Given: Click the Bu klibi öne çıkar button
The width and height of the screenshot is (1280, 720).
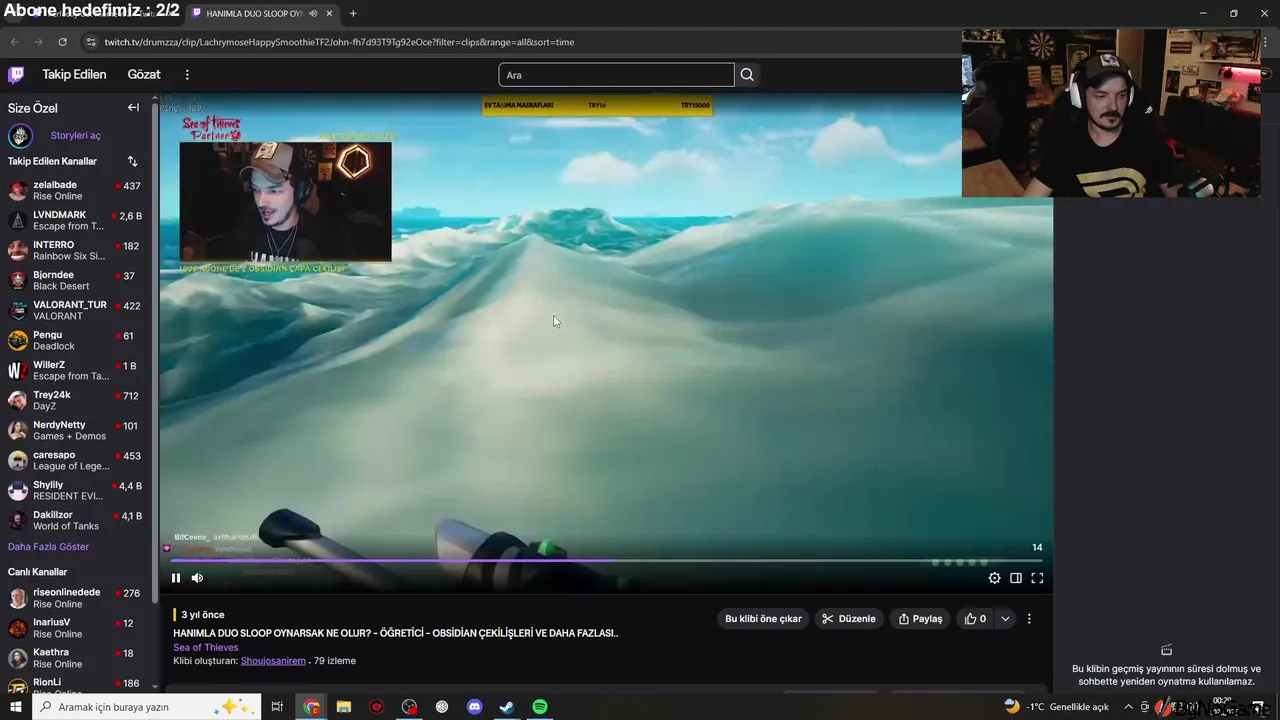Looking at the screenshot, I should [763, 619].
